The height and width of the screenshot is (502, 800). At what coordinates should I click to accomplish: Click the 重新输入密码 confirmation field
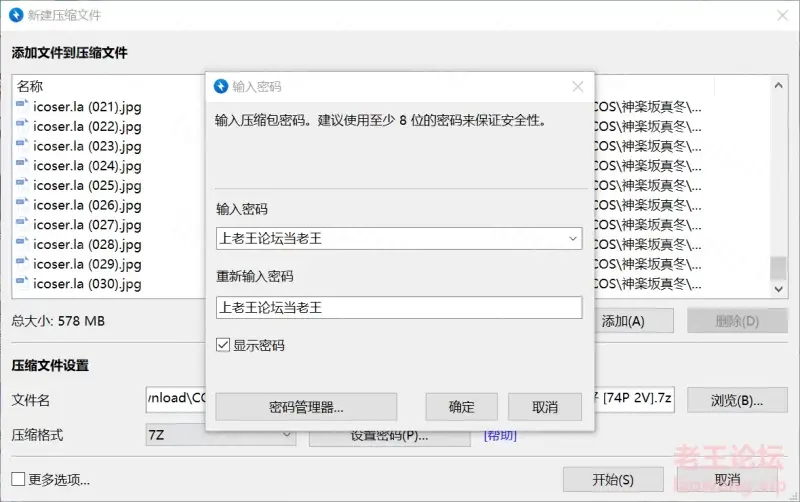click(399, 308)
